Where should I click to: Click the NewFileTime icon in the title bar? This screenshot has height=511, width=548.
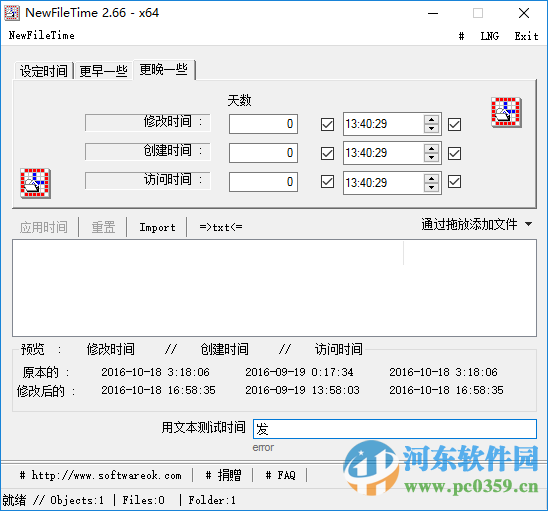(12, 13)
